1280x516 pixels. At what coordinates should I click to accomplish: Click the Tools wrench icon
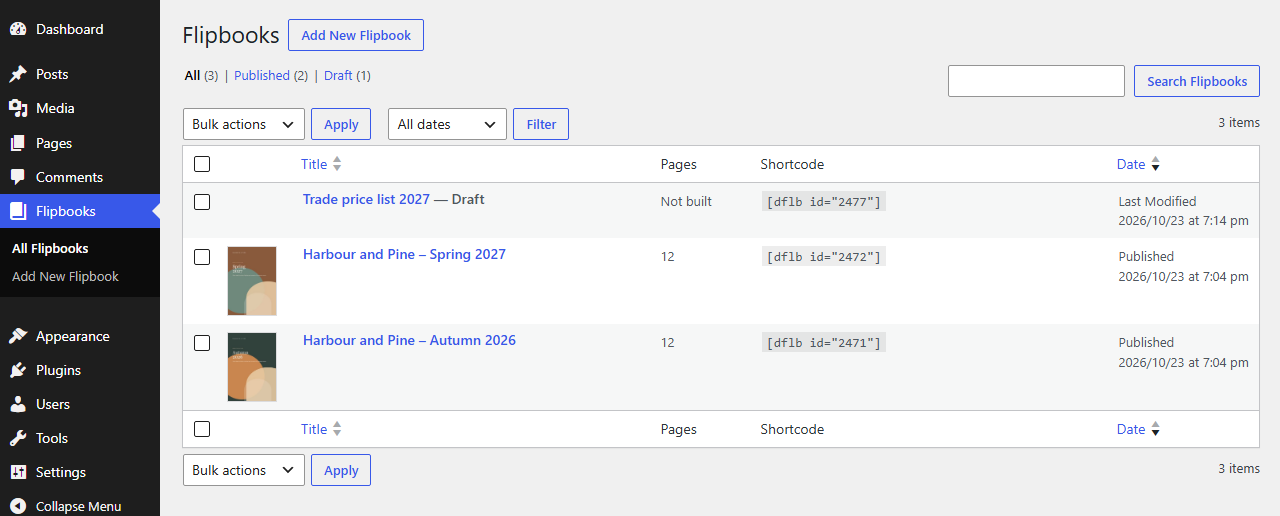[18, 438]
